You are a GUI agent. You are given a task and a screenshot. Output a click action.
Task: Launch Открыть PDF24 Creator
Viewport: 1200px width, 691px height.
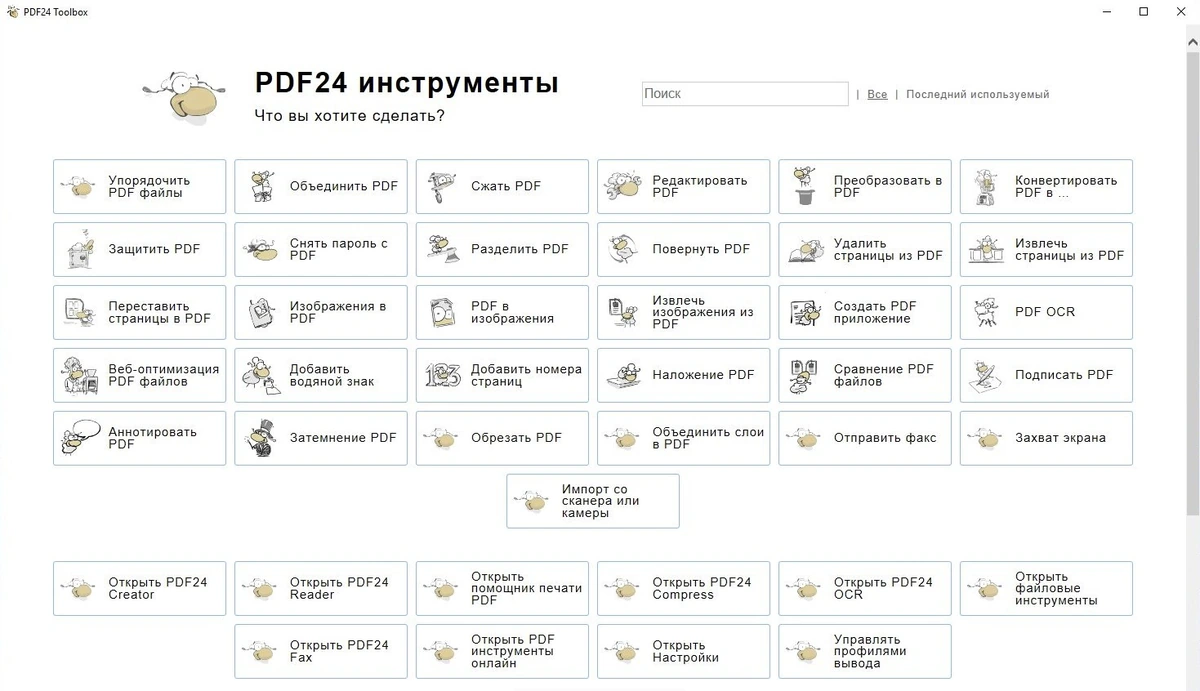coord(140,588)
